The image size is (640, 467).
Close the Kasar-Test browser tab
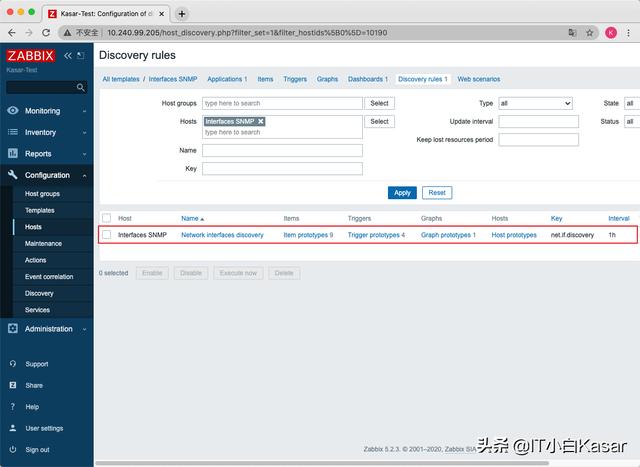(162, 14)
